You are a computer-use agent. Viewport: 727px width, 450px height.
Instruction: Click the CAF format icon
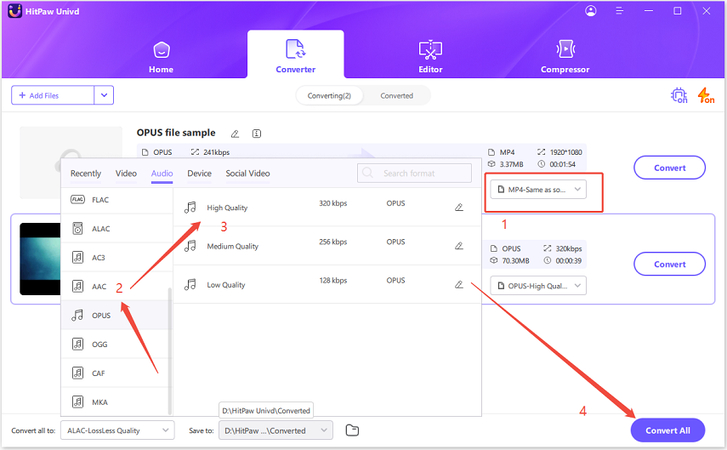point(77,373)
